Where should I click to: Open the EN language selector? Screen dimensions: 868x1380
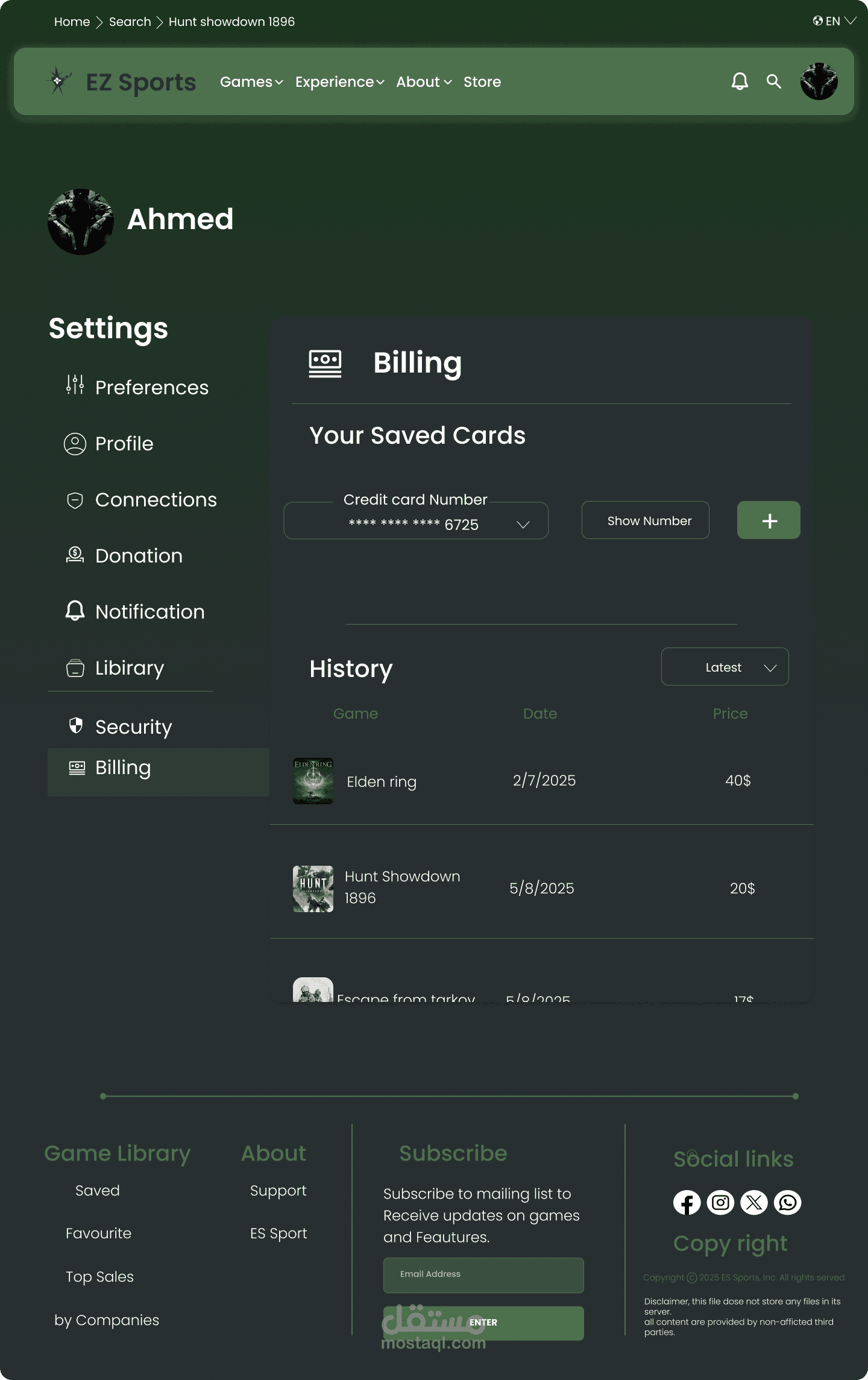point(835,21)
